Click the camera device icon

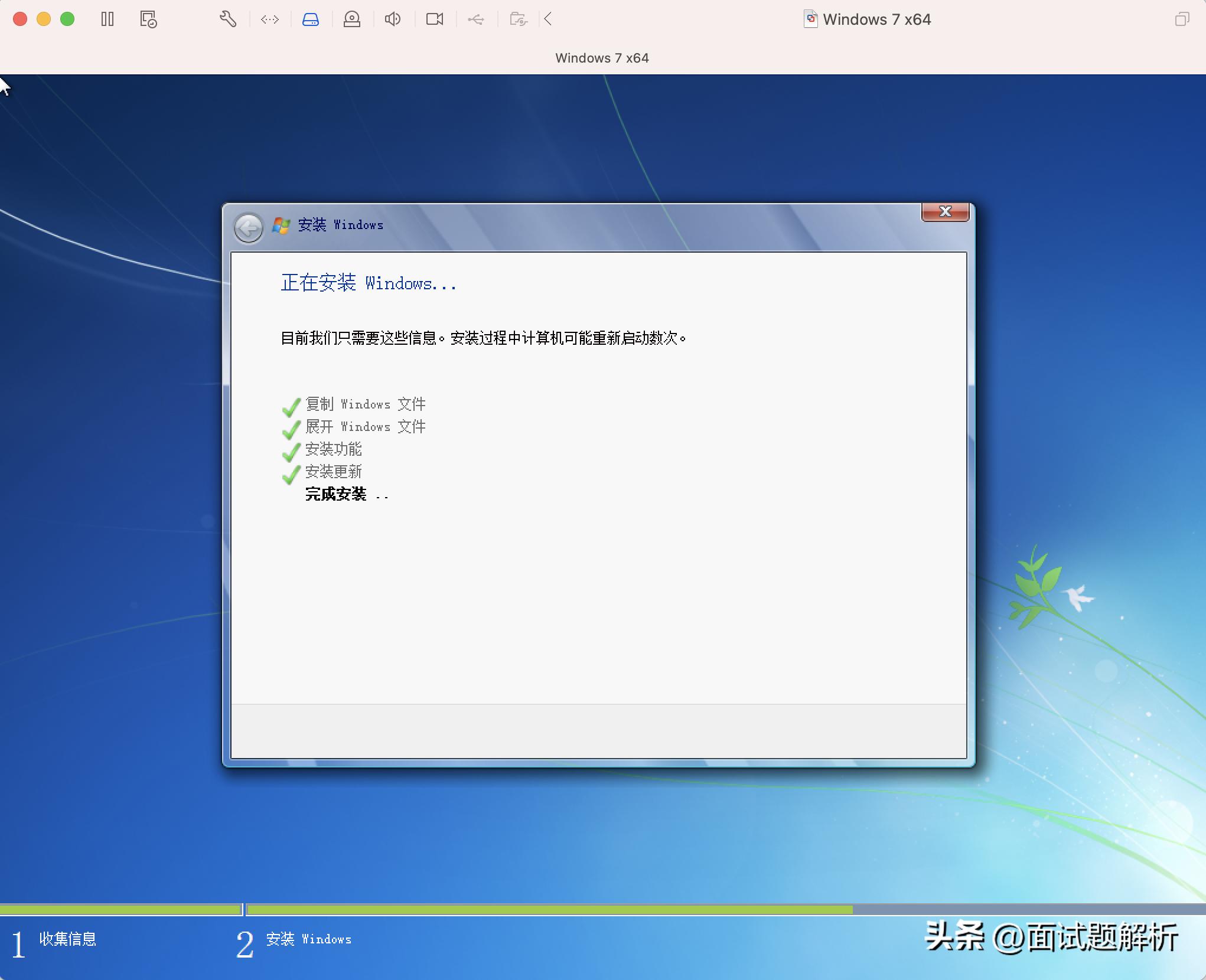(435, 19)
